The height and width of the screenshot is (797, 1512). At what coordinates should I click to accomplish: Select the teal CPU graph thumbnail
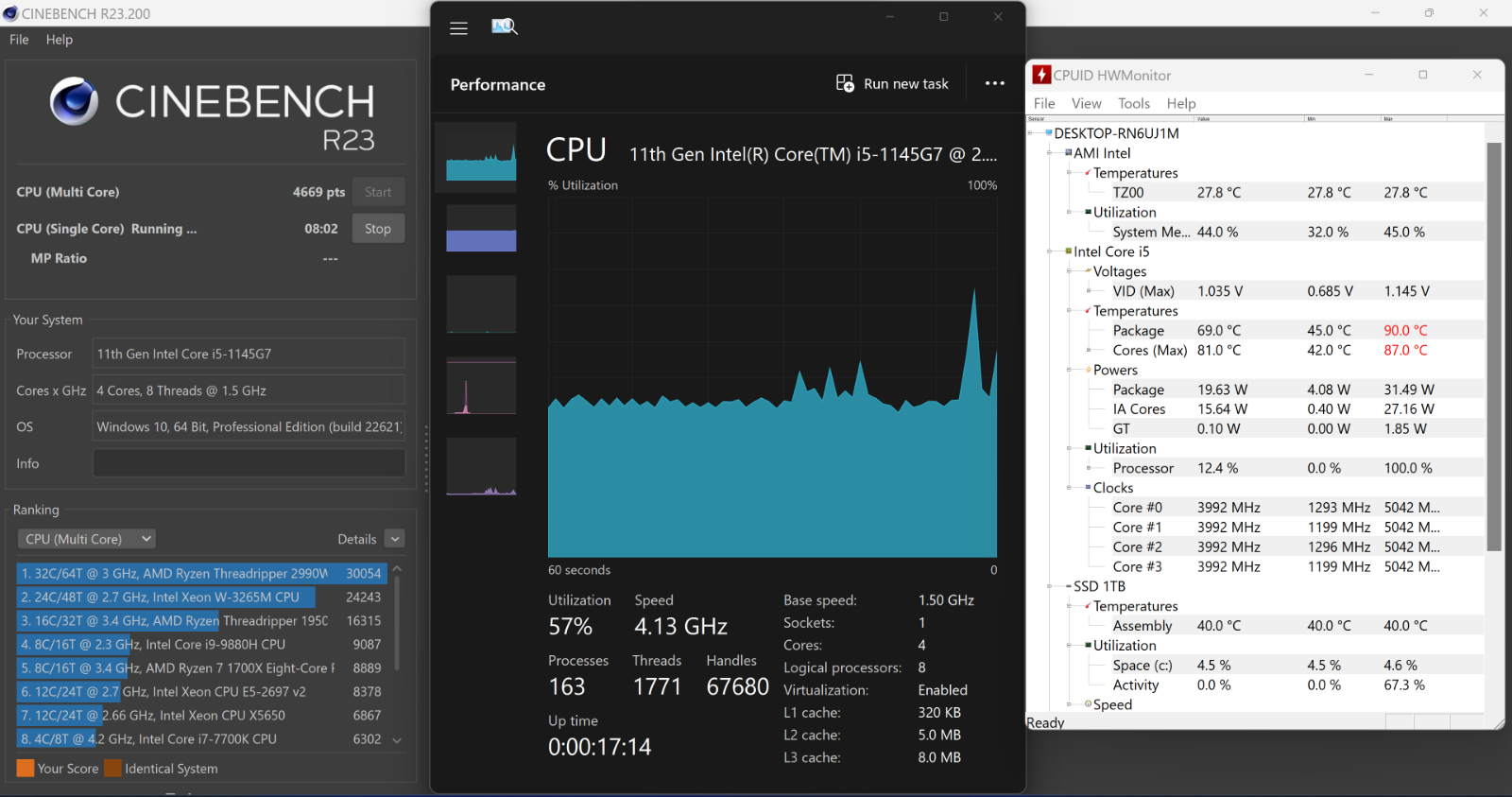pyautogui.click(x=481, y=158)
